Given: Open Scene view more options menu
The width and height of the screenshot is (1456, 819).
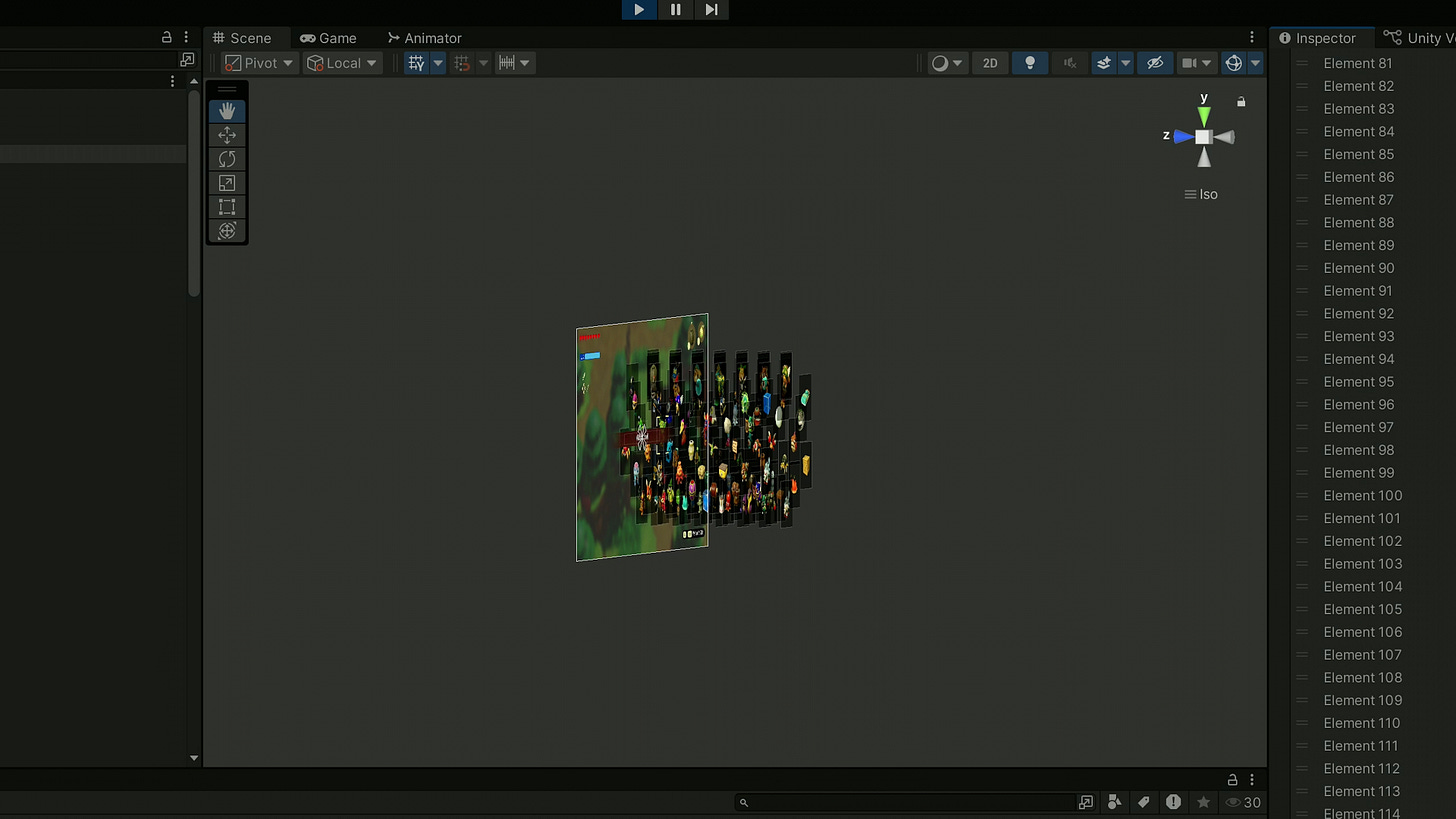Looking at the screenshot, I should pyautogui.click(x=1251, y=37).
